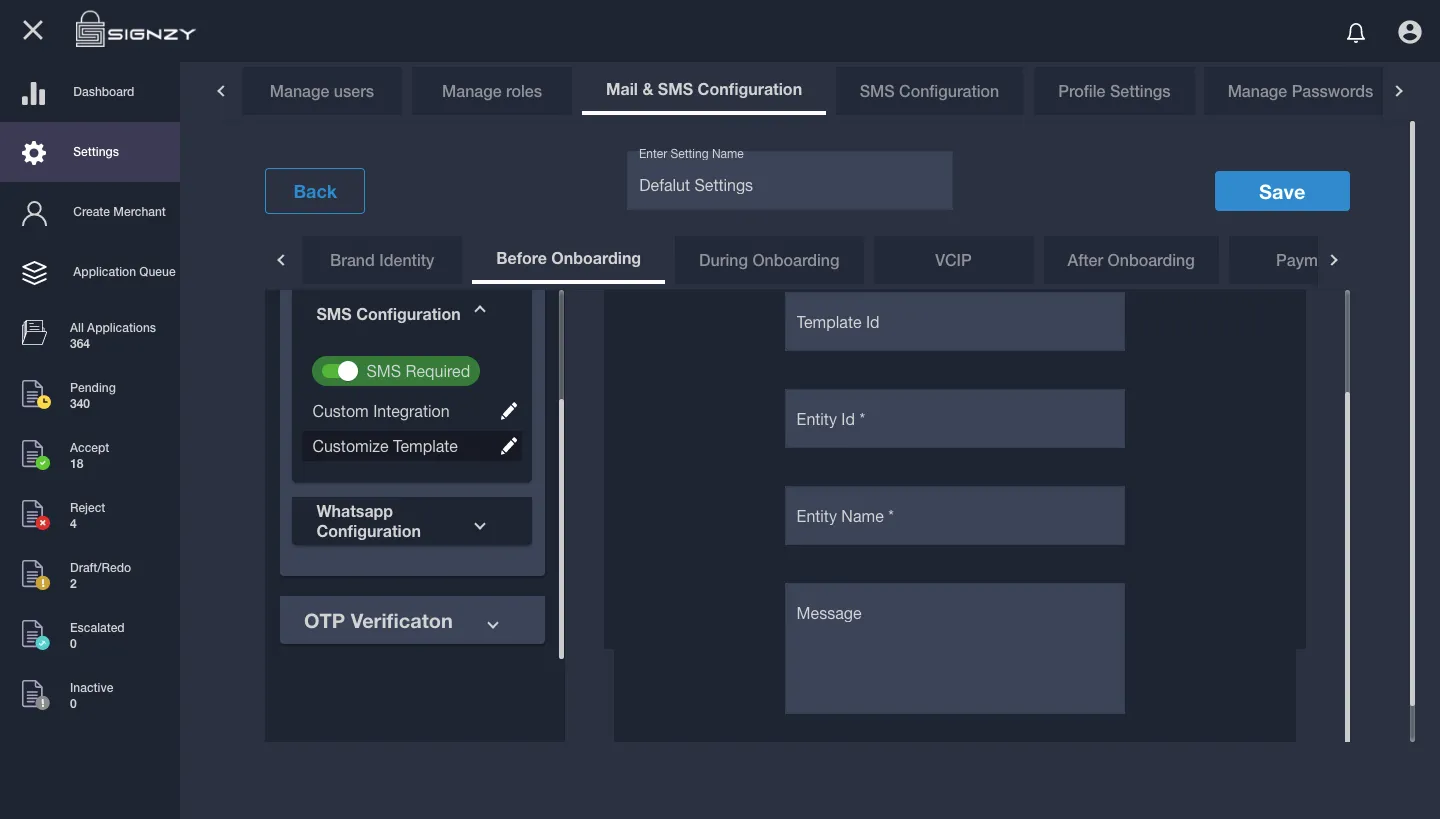Open the notifications bell

(1356, 33)
